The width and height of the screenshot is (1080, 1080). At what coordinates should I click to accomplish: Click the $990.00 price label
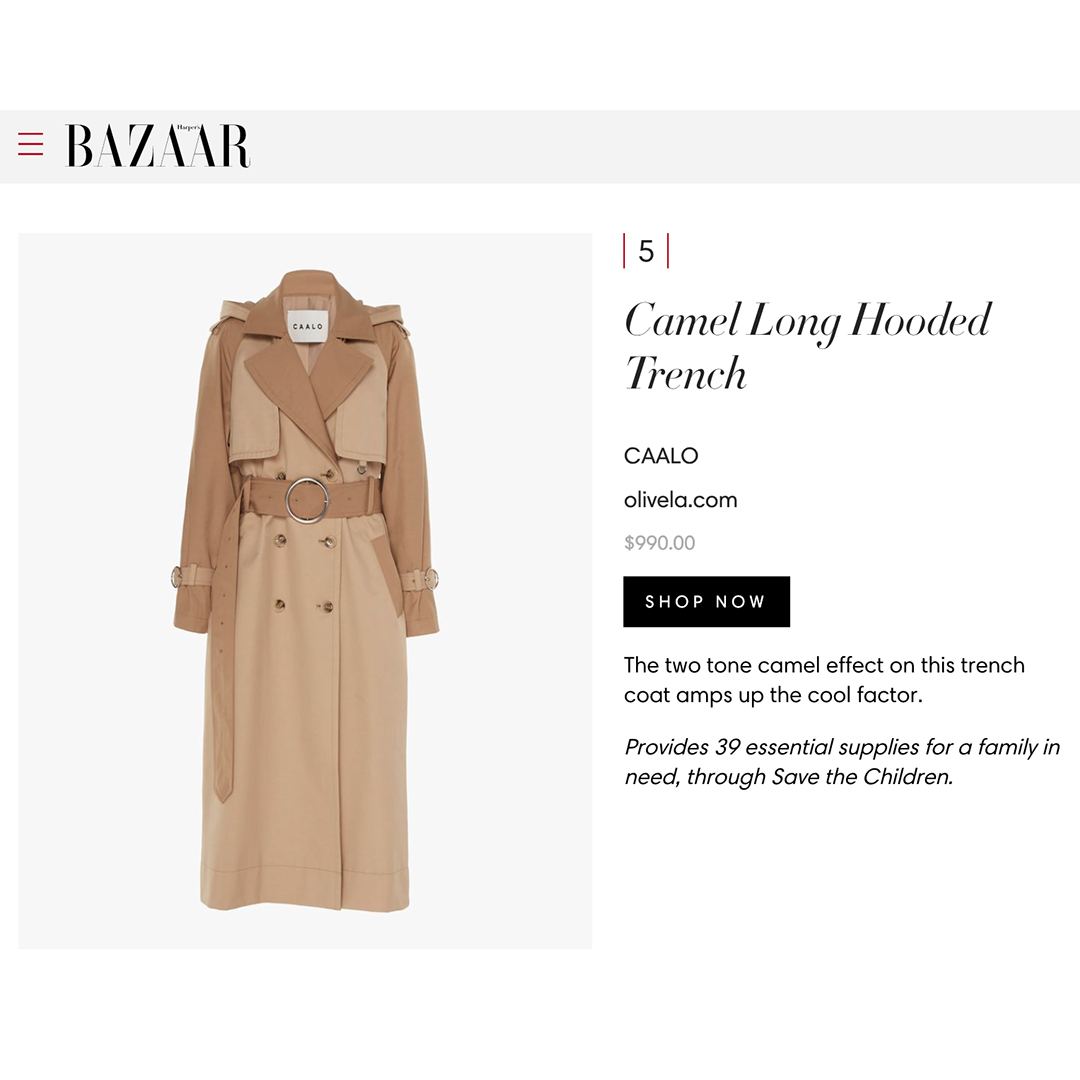659,543
